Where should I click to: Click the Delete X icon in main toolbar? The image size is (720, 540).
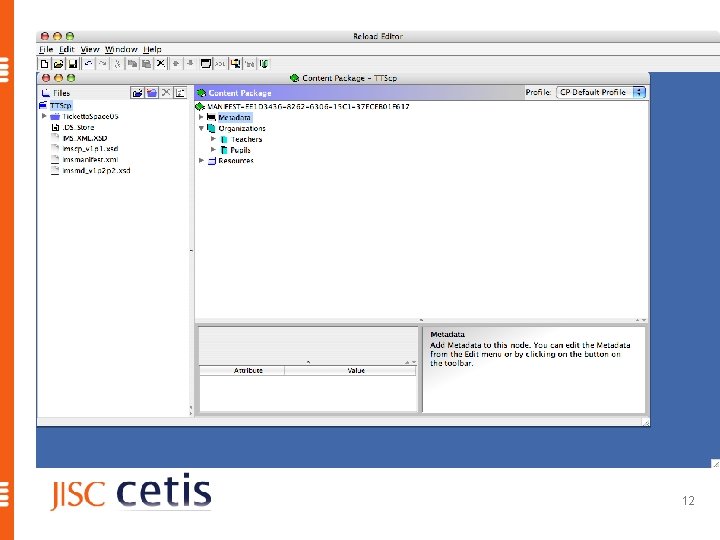point(161,63)
